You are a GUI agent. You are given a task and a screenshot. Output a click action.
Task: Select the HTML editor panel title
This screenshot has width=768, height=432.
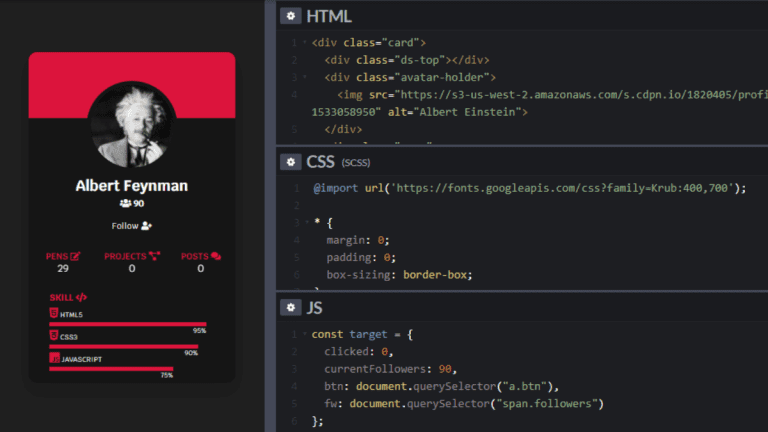(x=329, y=16)
